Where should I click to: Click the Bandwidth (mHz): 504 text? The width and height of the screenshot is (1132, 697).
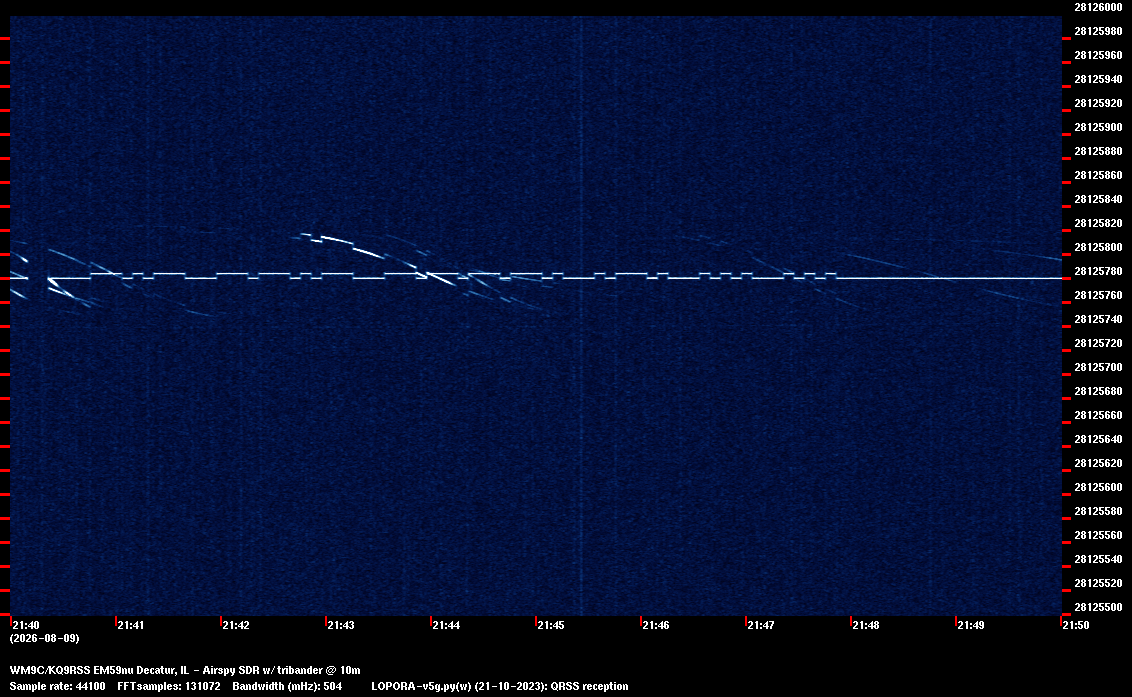tap(287, 686)
